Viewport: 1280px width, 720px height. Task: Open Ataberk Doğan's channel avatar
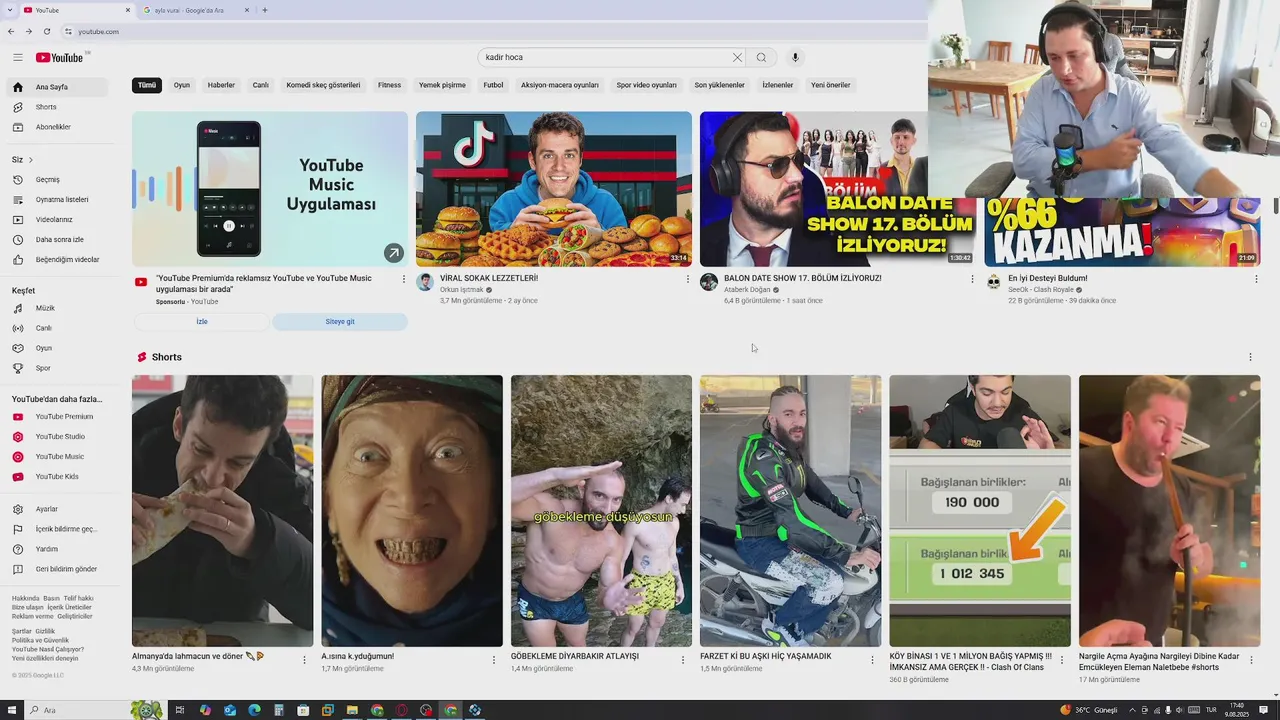(x=709, y=282)
